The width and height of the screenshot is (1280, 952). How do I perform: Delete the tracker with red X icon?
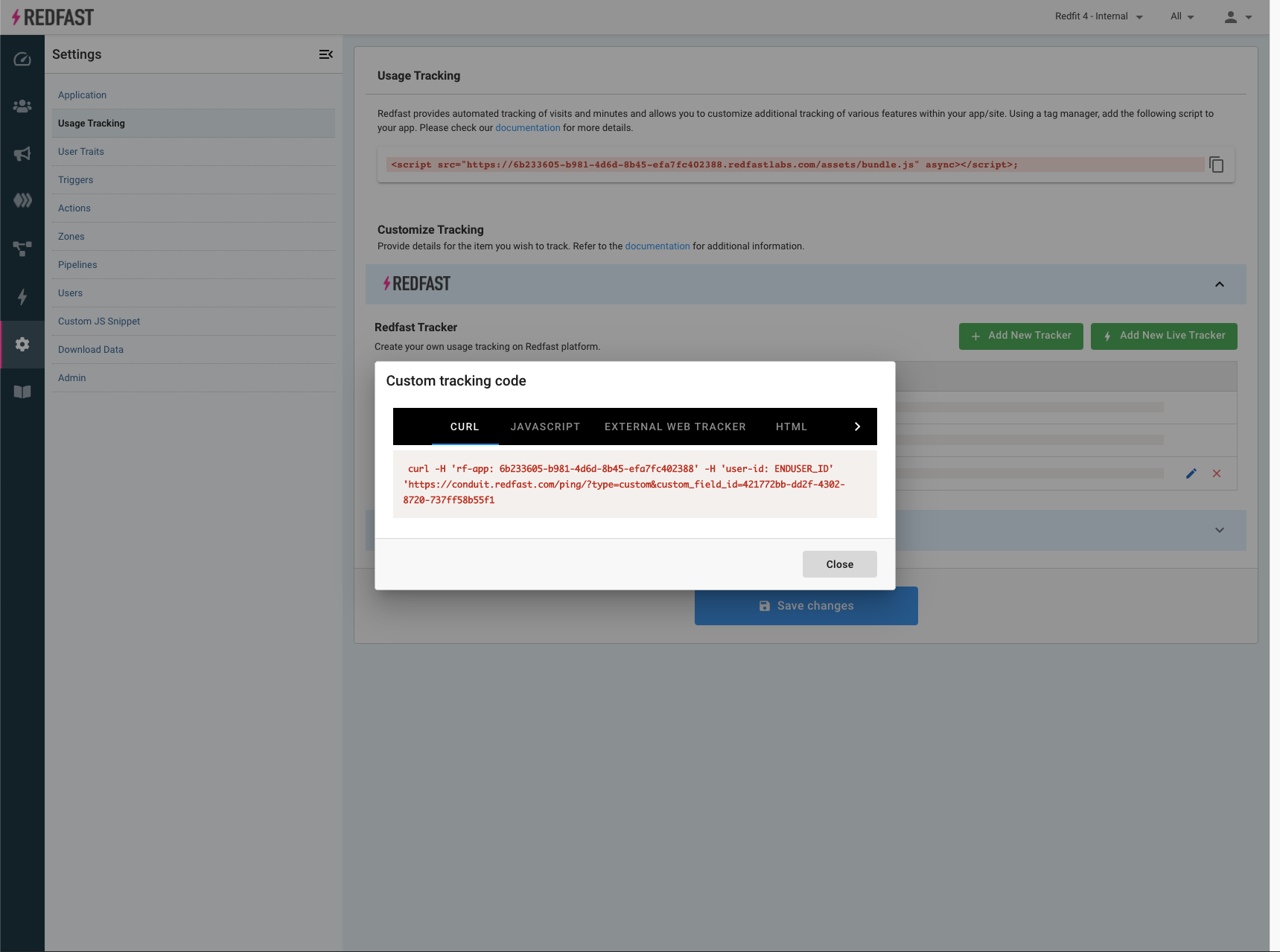(1216, 473)
